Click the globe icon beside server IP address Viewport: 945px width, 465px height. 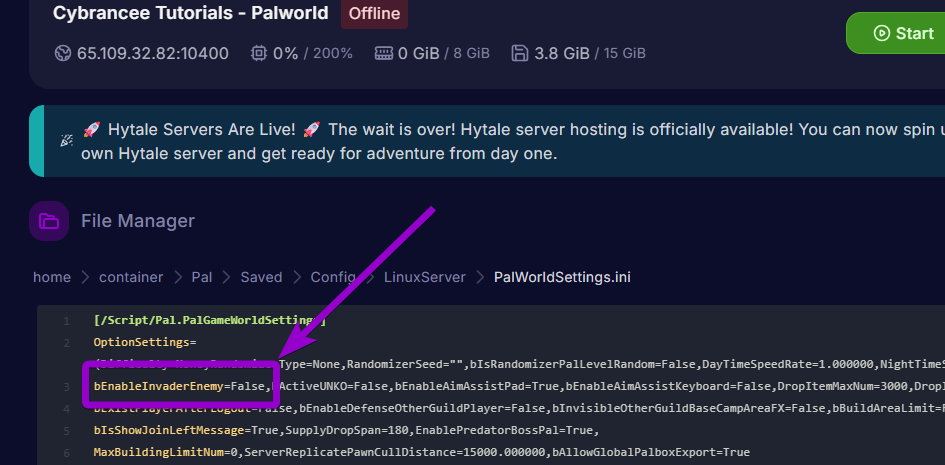[x=64, y=53]
